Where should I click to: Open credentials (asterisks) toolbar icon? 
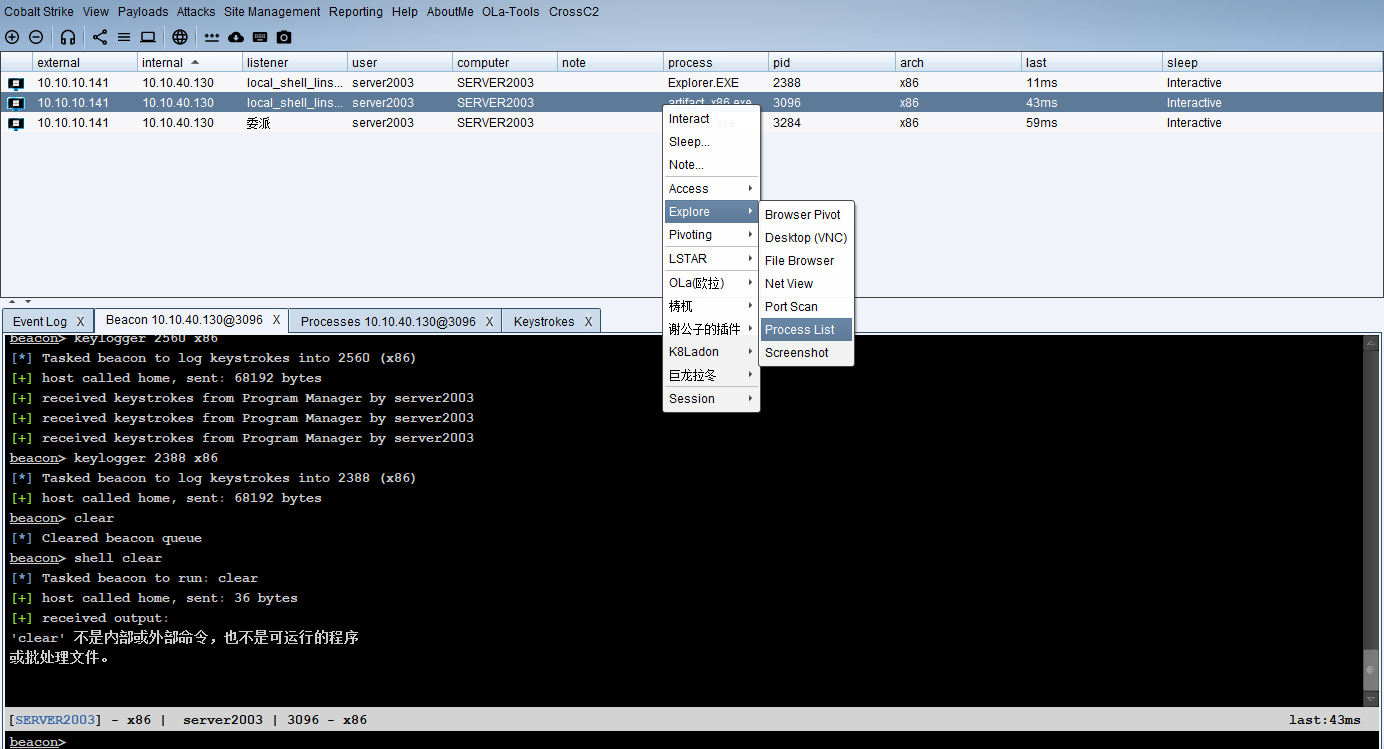(212, 37)
